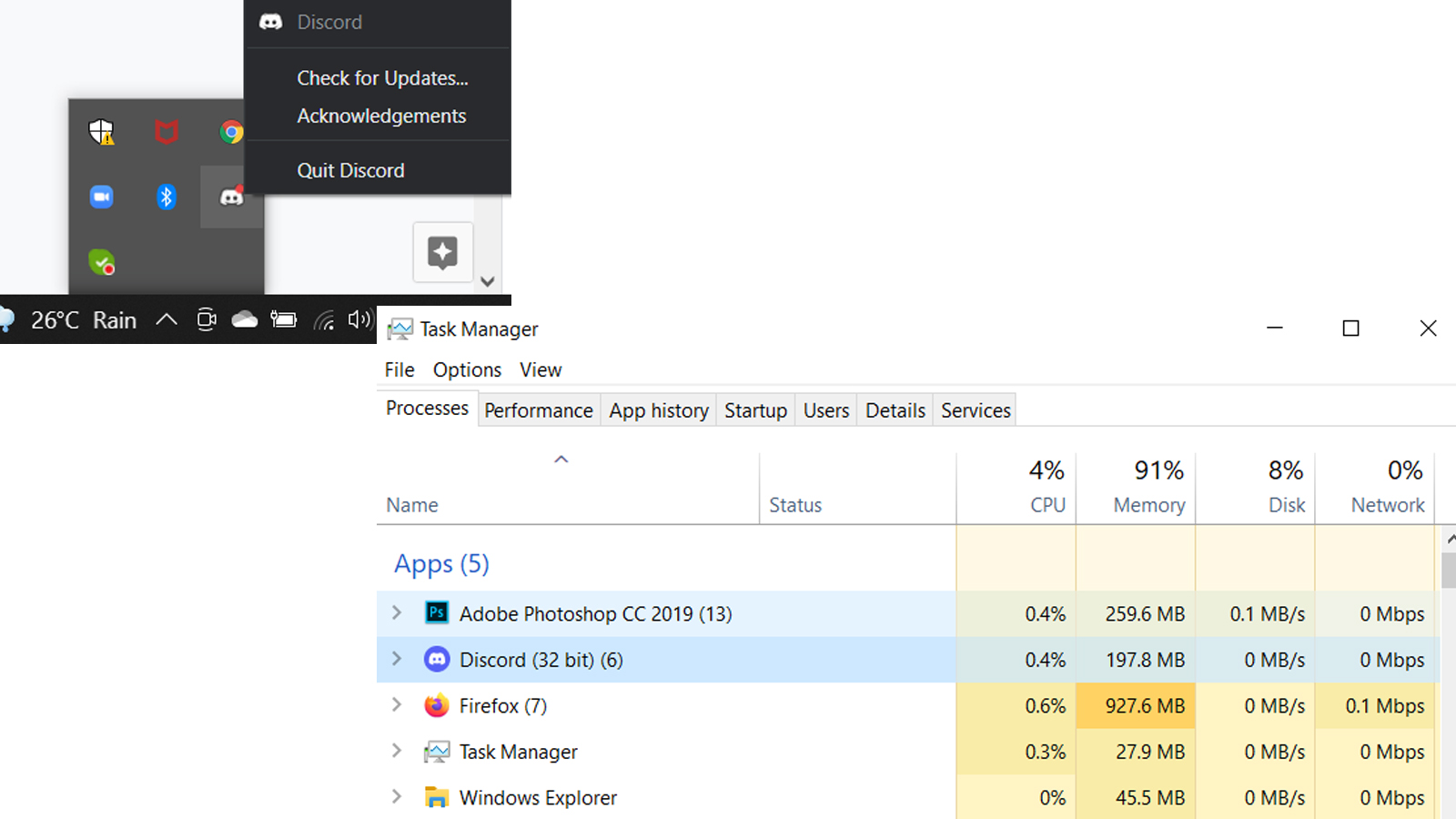Sort processes by the Disk column
Screen dimensions: 1456x819
[x=1255, y=489]
